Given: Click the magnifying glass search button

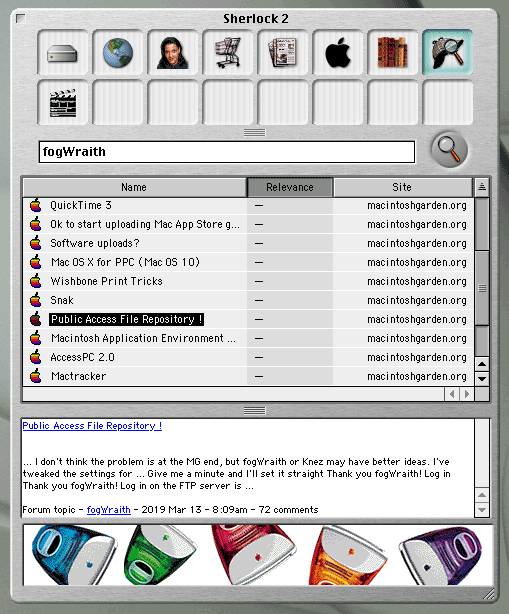Looking at the screenshot, I should [449, 149].
